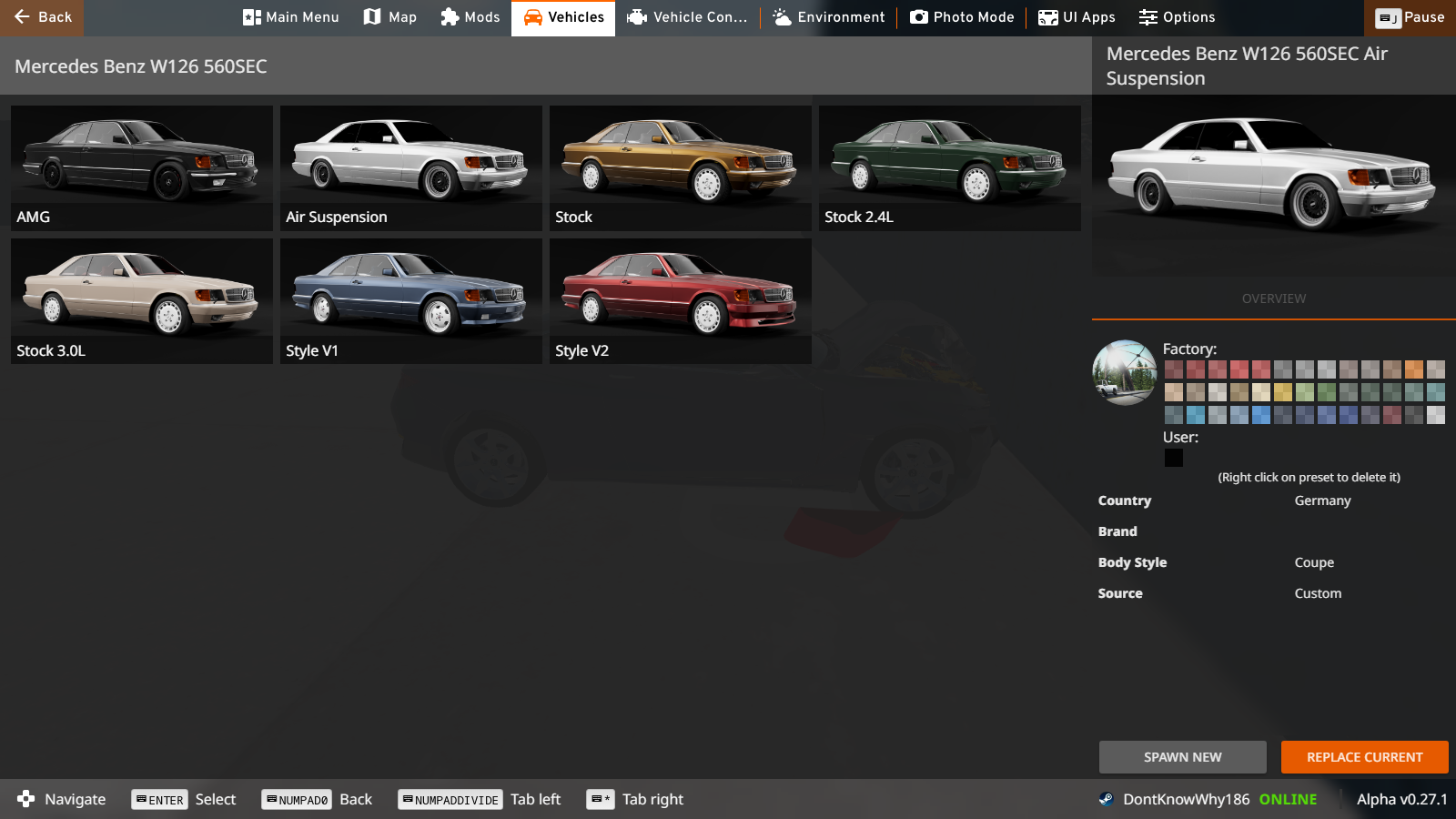Click the "Mercedes Benz W126 560SEC" list heading
Screen dimensions: 1456x819
pos(141,66)
